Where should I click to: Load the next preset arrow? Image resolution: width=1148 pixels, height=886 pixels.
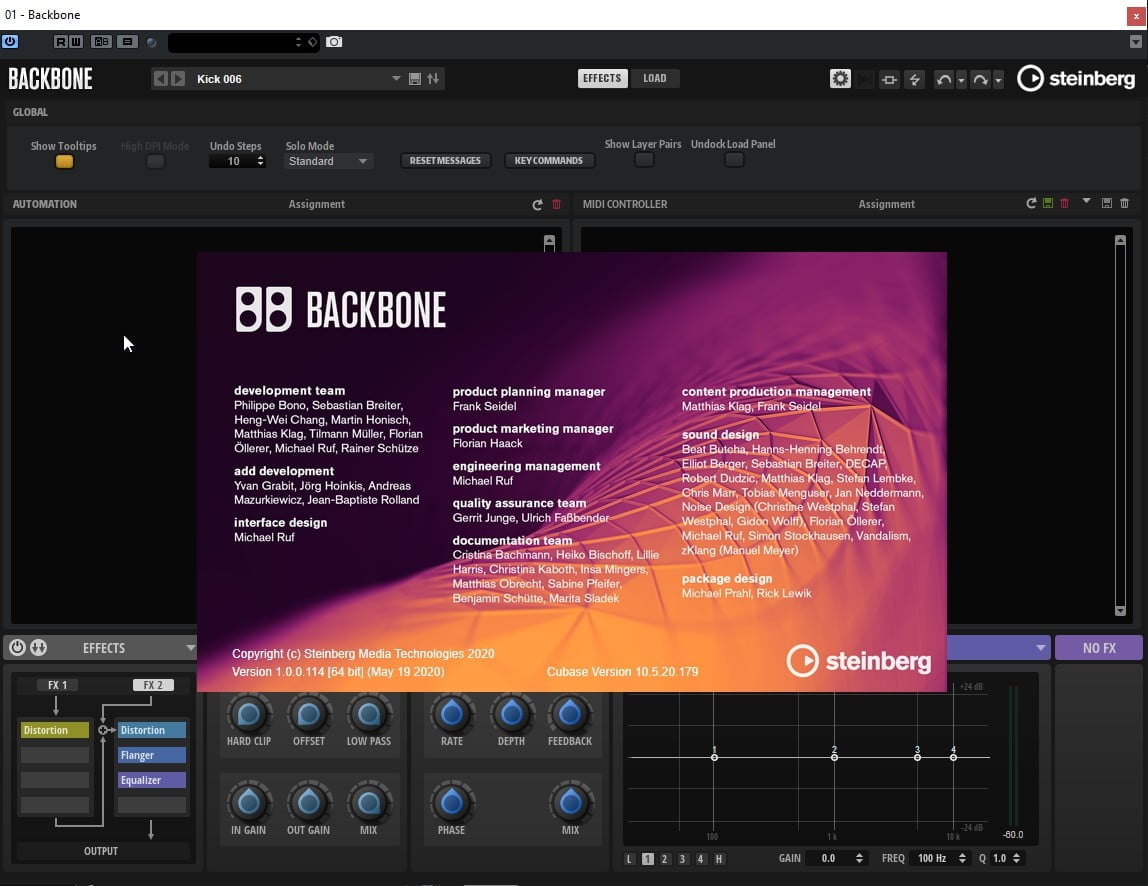pyautogui.click(x=178, y=78)
